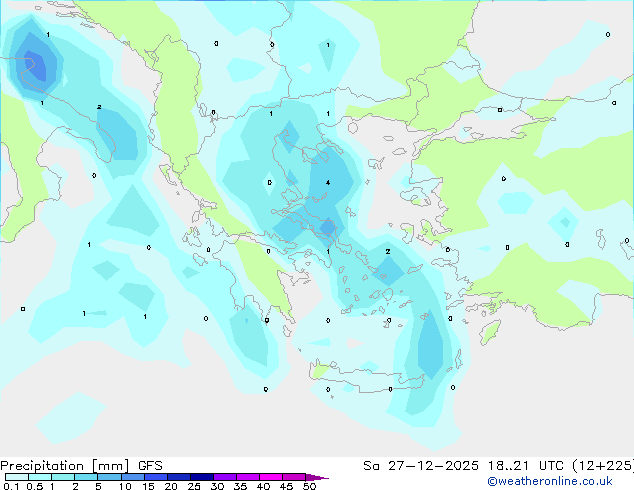The height and width of the screenshot is (490, 634).
Task: Select the legend swatch between 1 and 2
Action: point(63,477)
